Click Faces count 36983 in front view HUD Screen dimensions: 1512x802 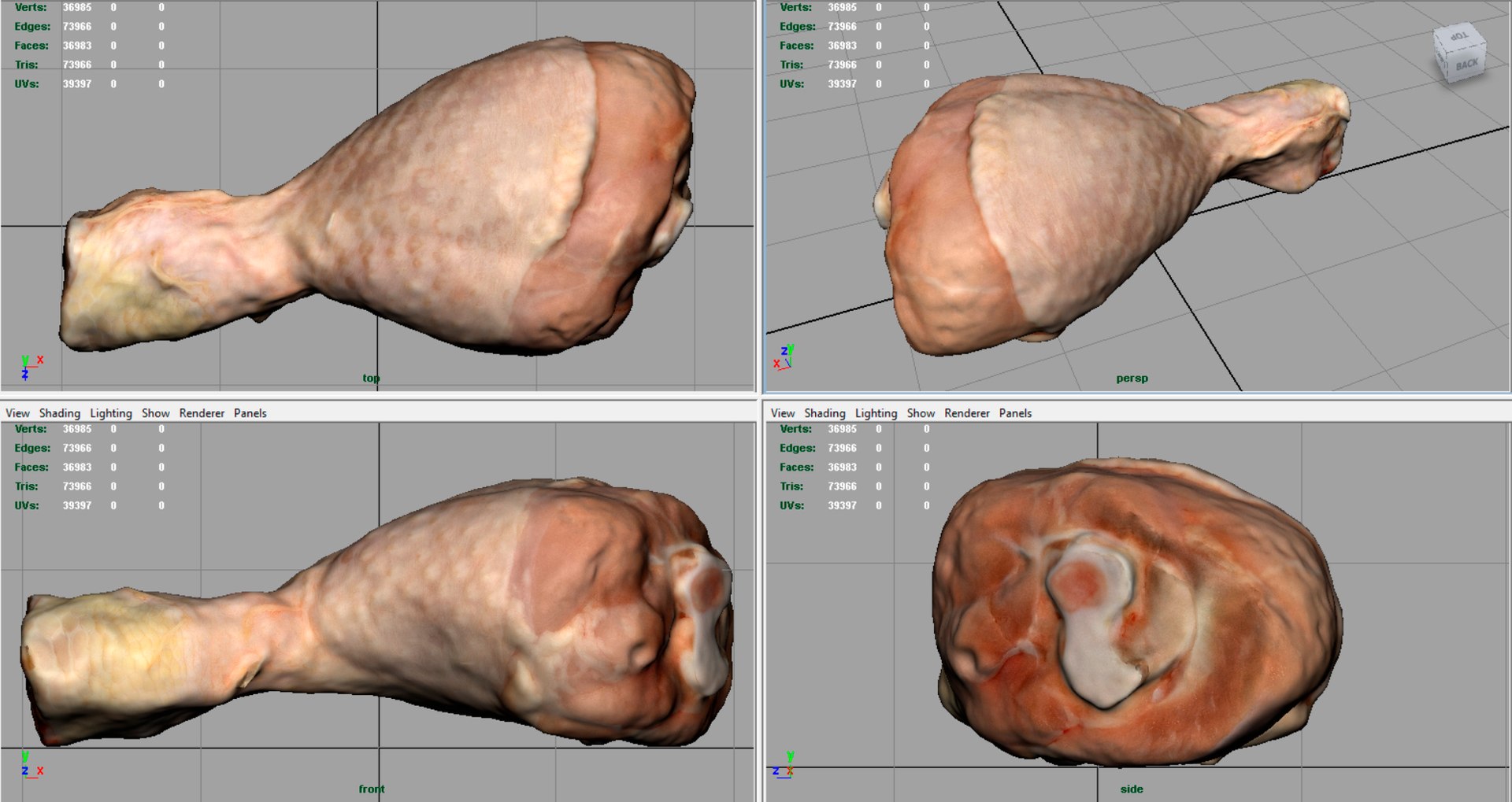coord(77,467)
